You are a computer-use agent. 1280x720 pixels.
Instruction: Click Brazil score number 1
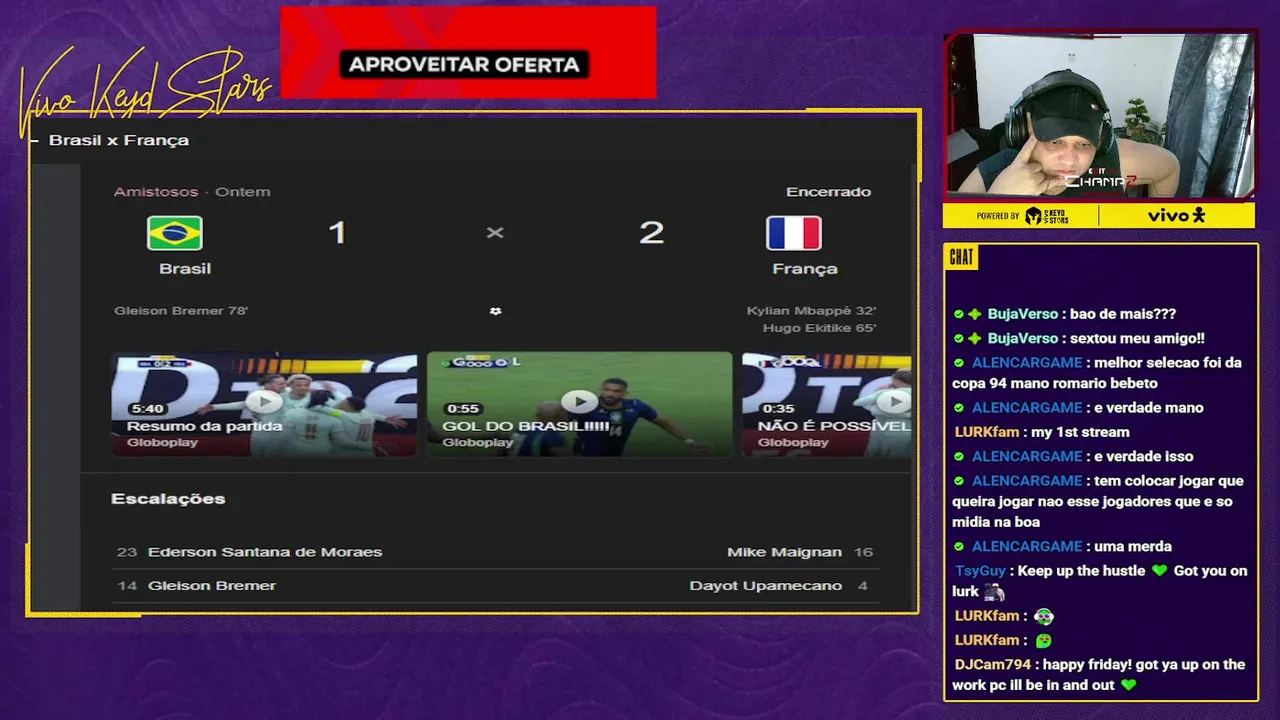coord(337,233)
